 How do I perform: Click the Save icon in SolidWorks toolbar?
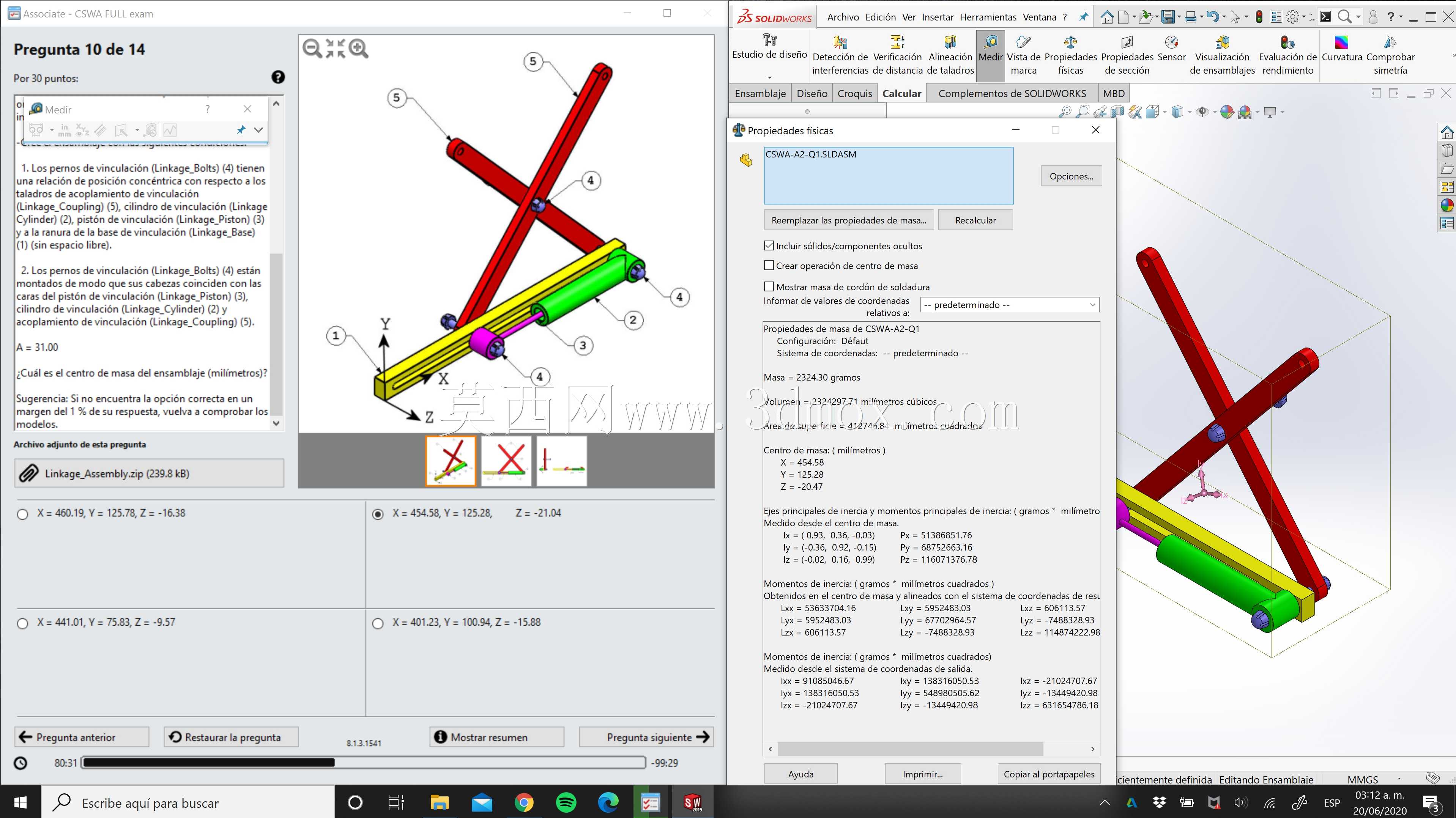pyautogui.click(x=1168, y=17)
